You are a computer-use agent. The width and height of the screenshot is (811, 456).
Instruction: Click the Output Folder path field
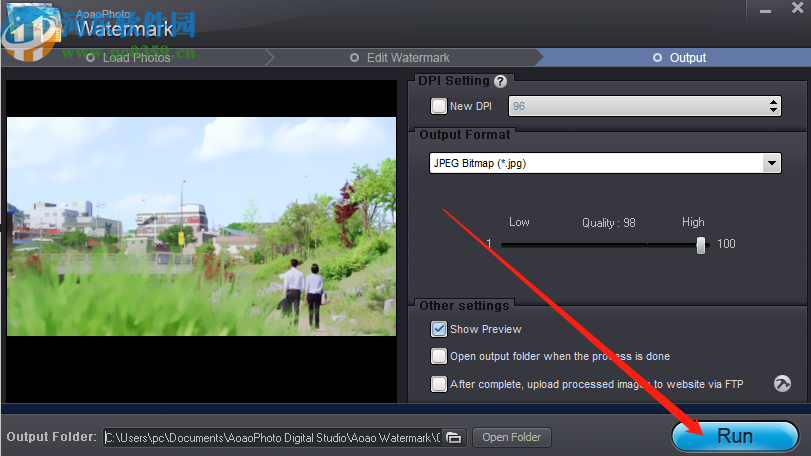click(x=274, y=437)
